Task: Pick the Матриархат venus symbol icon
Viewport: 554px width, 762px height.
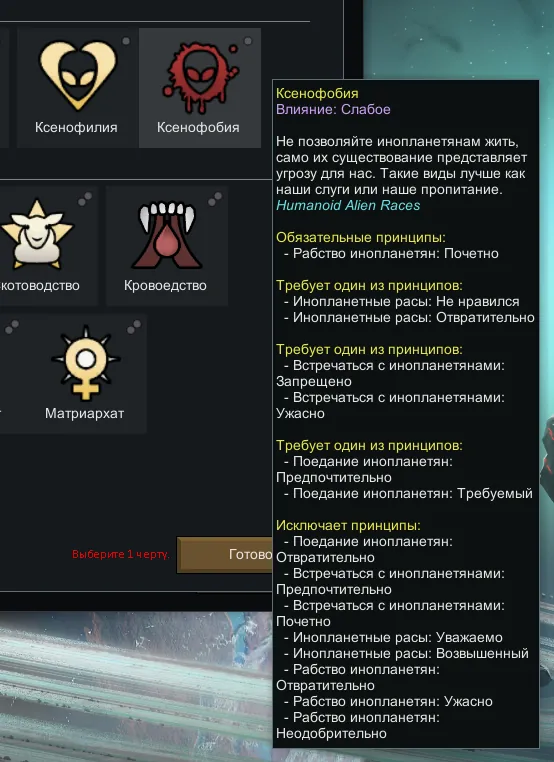Action: 86,363
